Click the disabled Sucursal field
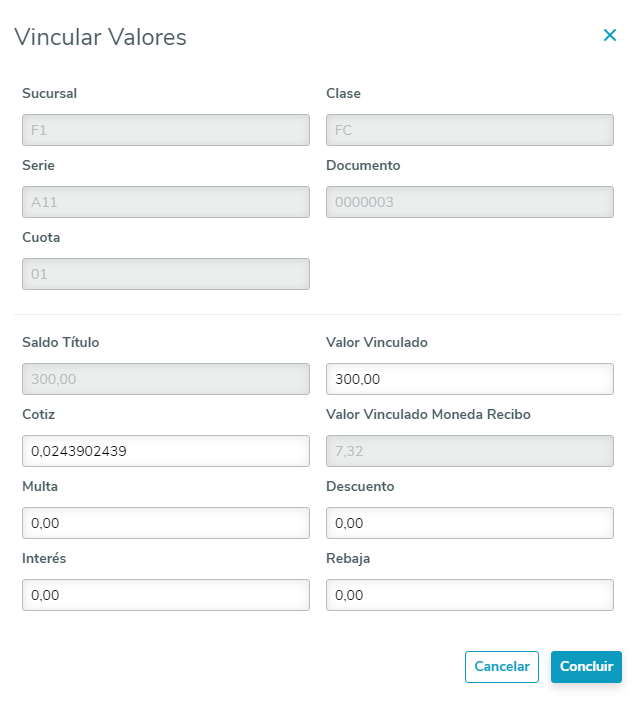Screen dimensions: 635x705 tap(165, 130)
